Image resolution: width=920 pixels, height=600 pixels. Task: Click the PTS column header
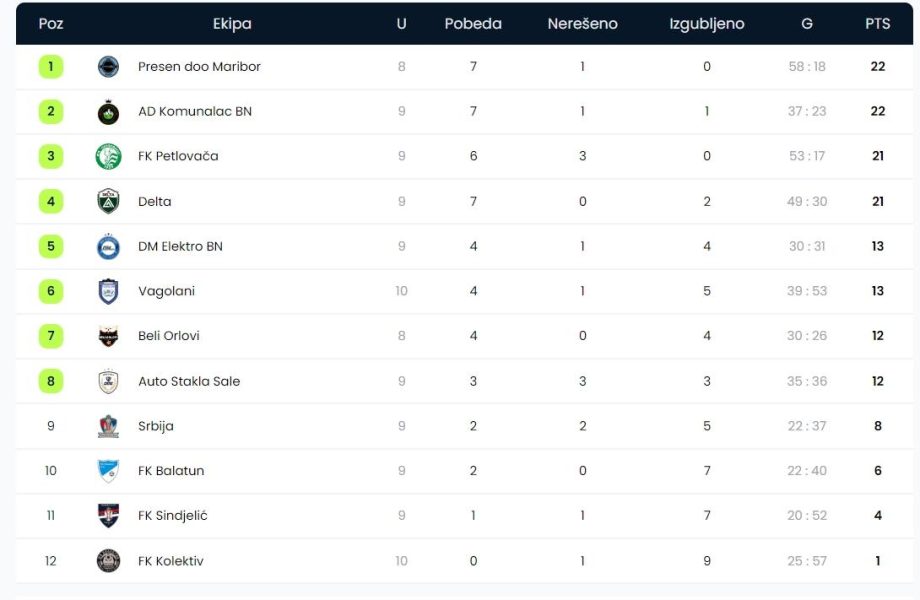(877, 24)
